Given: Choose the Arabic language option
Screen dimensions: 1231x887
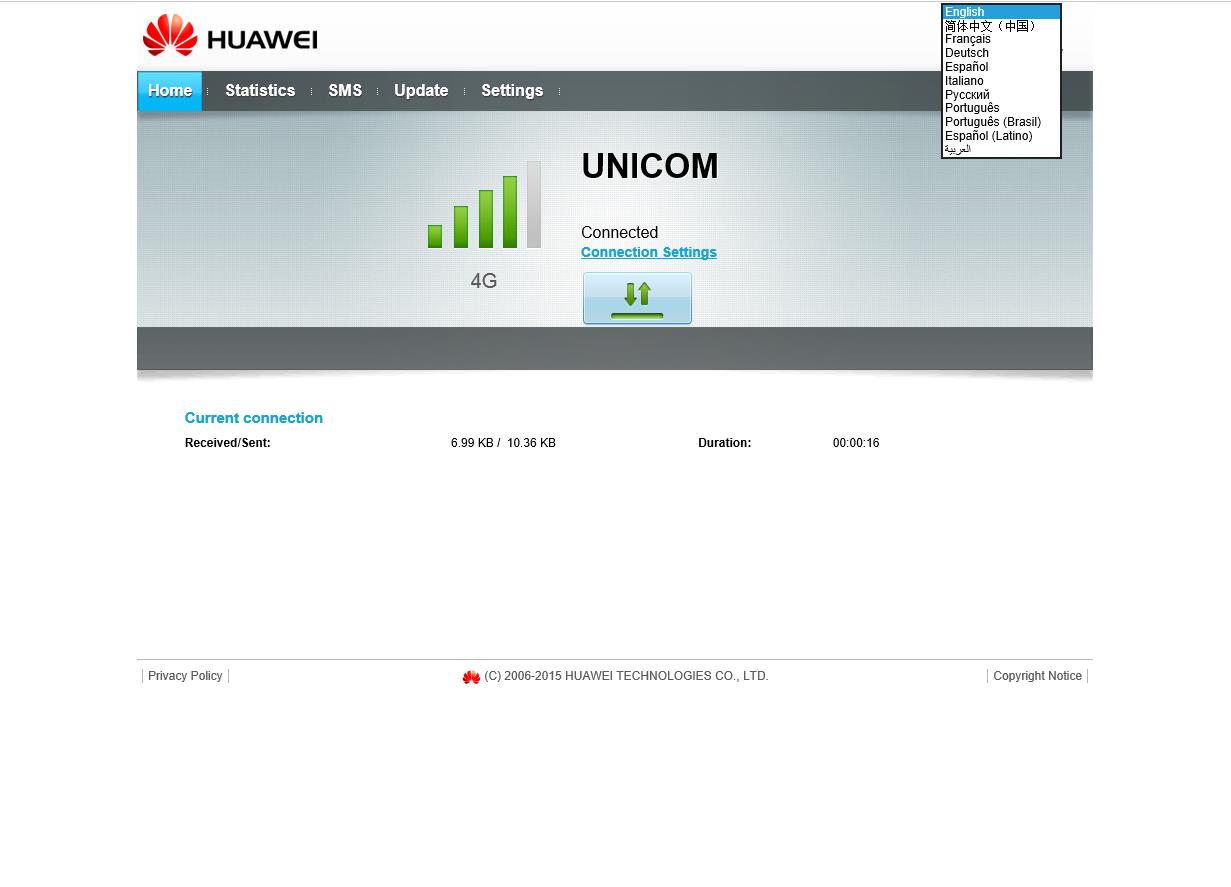Looking at the screenshot, I should pos(1001,149).
